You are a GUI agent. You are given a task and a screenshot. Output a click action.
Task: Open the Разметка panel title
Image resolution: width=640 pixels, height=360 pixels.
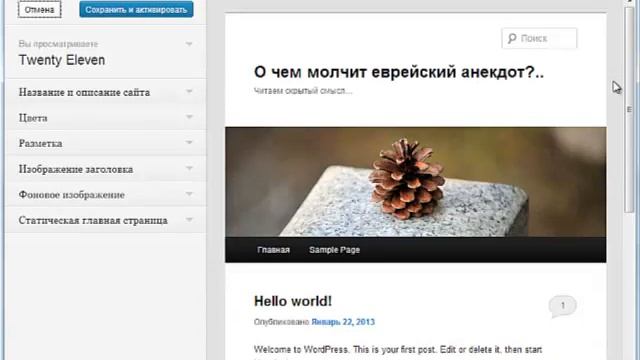coord(40,144)
